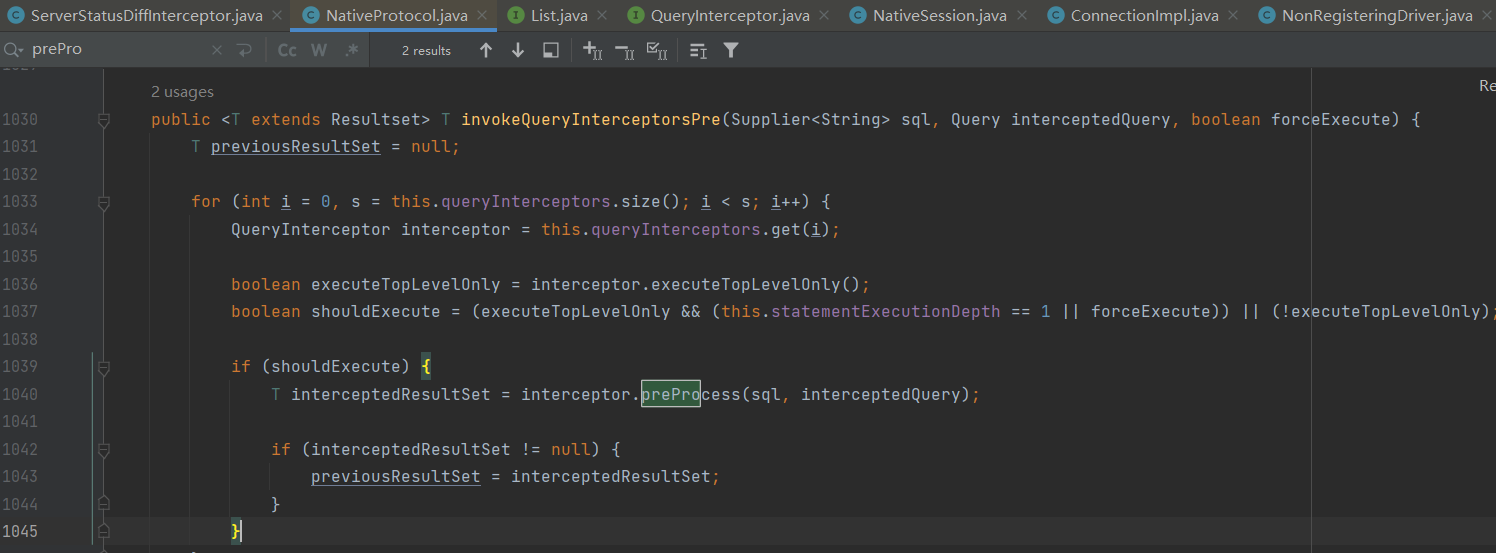Select the NativeProtocol.java tab
This screenshot has width=1496, height=553.
point(397,16)
